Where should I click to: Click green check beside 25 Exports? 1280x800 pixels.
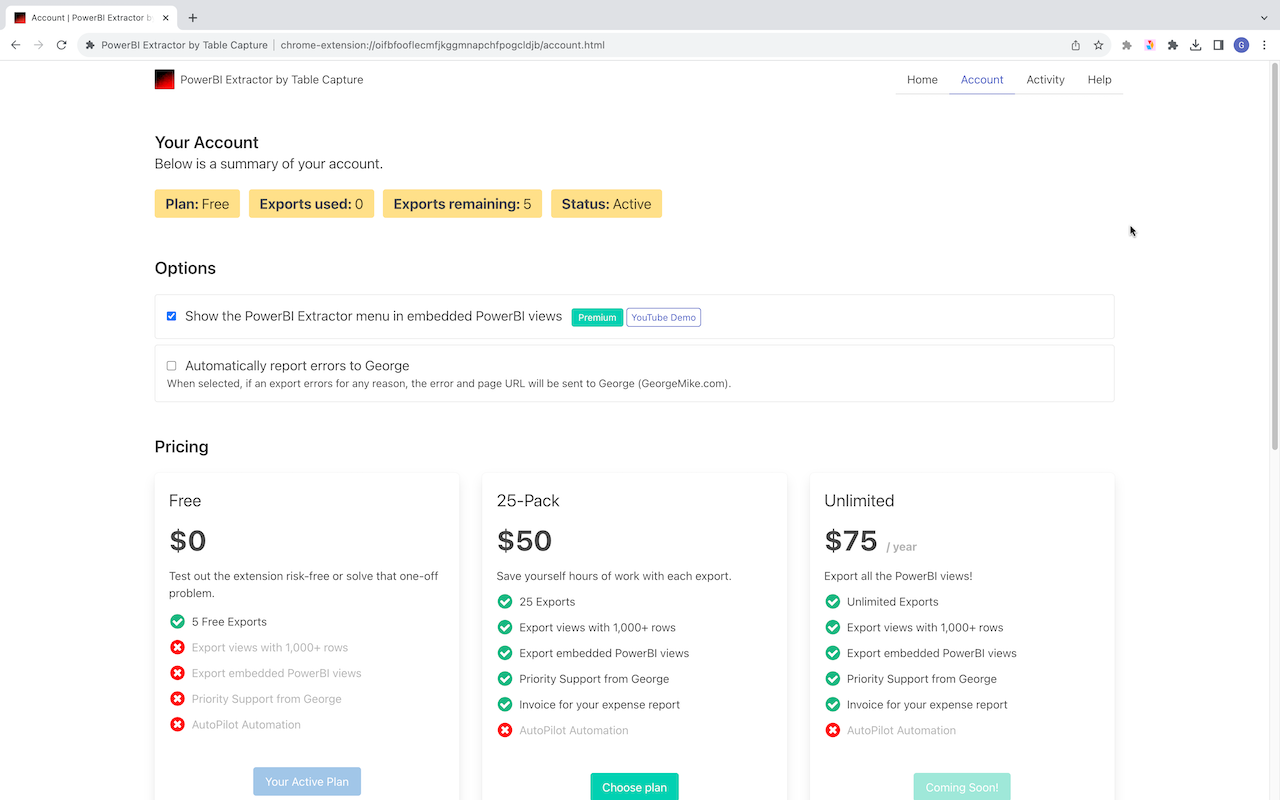point(505,601)
